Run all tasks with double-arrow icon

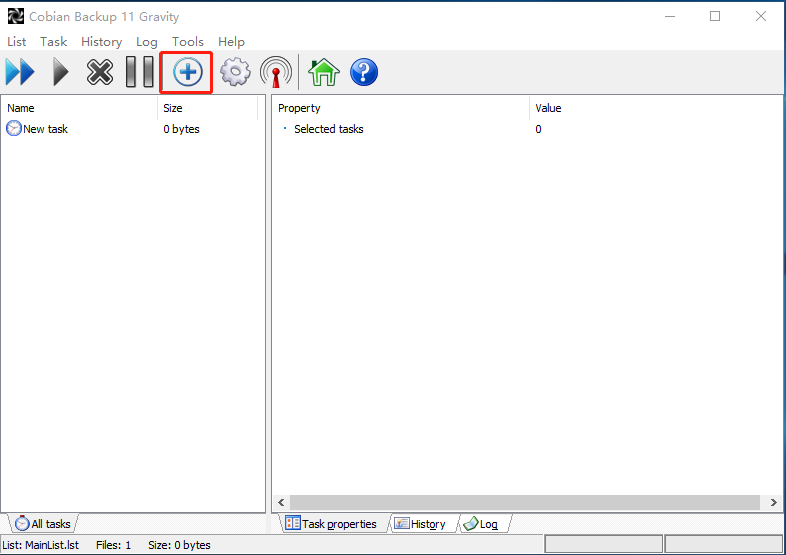click(20, 72)
